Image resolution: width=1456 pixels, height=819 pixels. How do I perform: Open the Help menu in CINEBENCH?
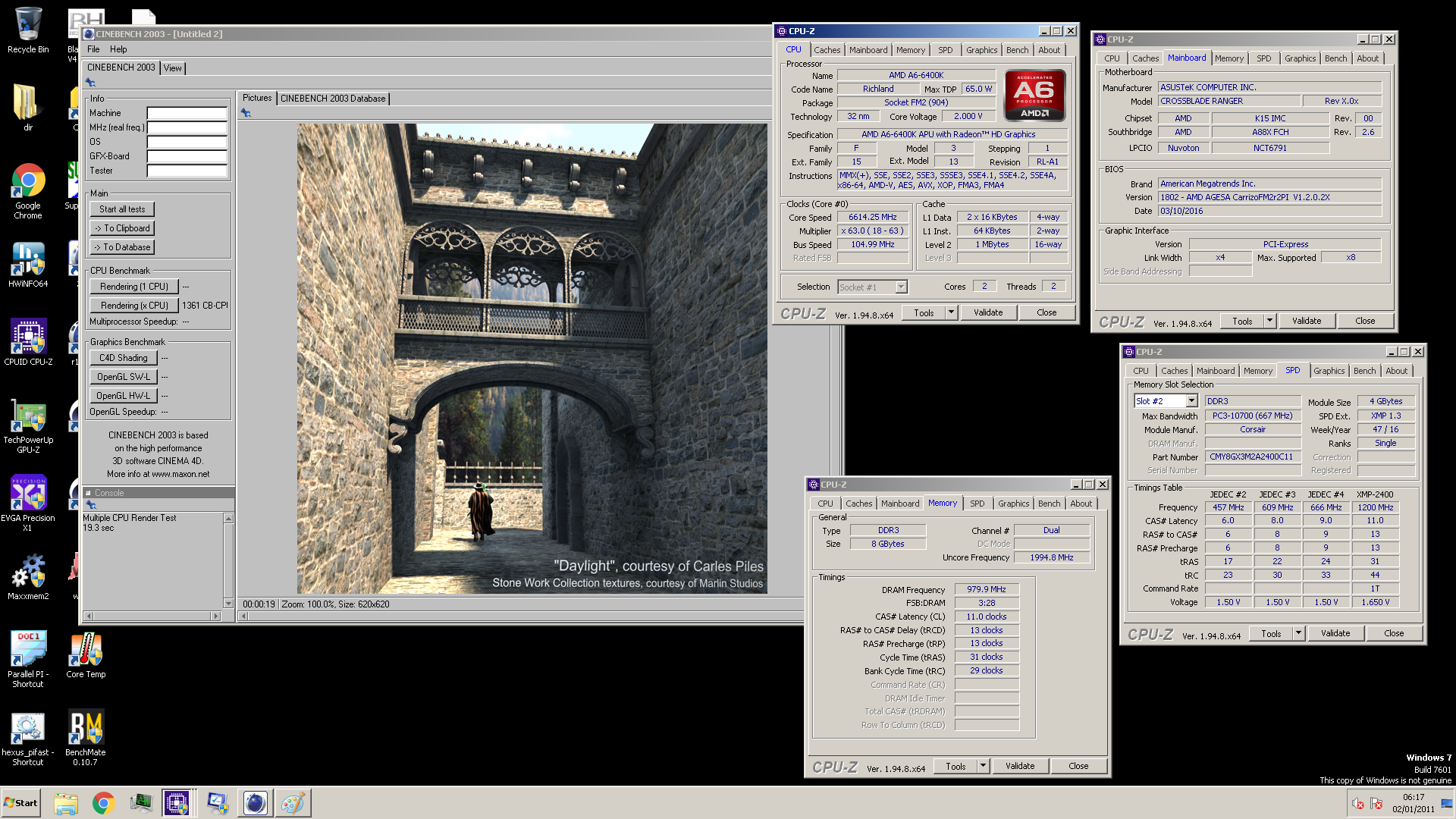118,49
